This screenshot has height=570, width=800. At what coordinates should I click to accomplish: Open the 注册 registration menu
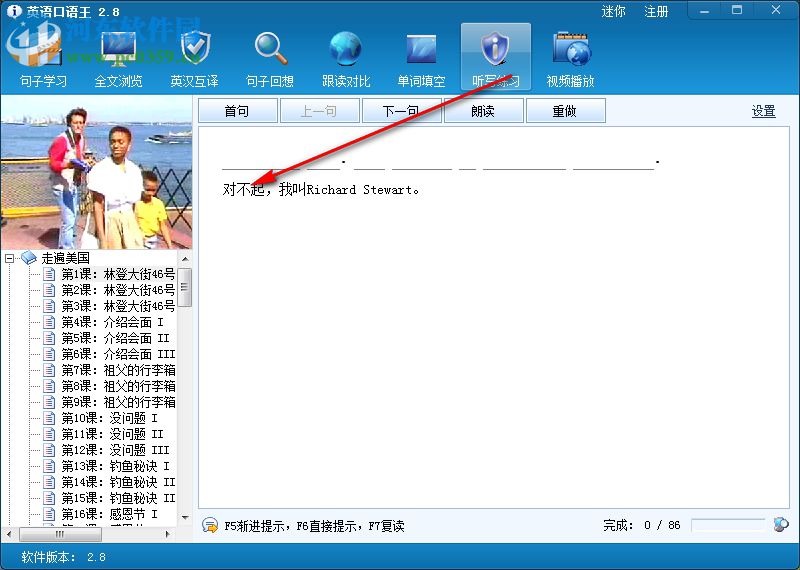coord(656,11)
